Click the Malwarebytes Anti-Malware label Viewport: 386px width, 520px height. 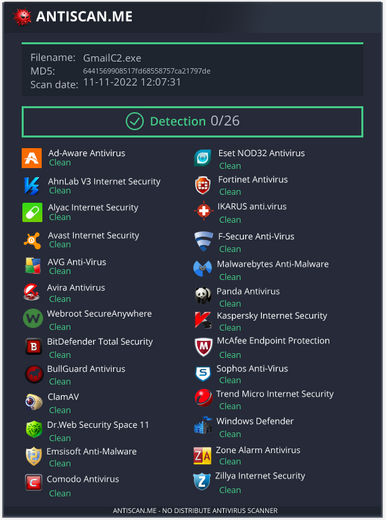[x=273, y=264]
